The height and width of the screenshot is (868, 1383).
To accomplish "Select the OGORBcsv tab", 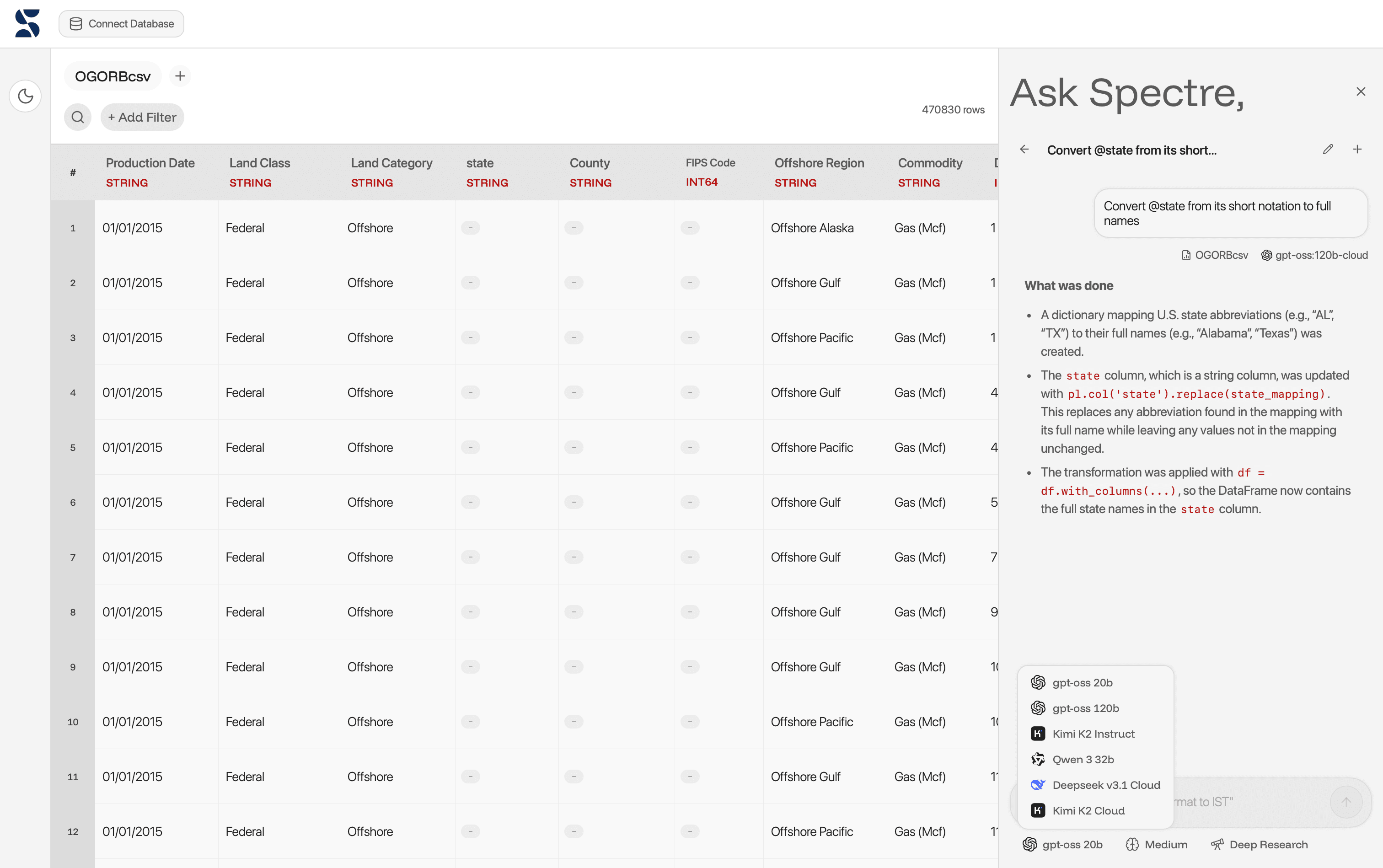I will pyautogui.click(x=113, y=76).
